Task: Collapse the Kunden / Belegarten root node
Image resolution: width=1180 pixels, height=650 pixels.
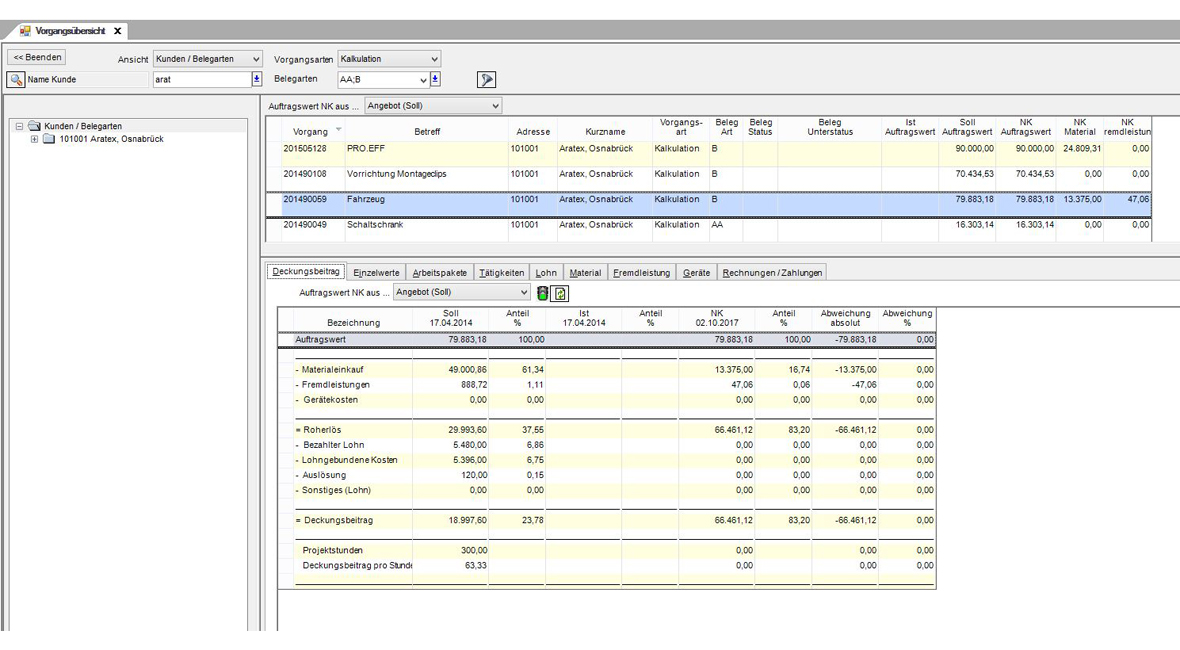Action: 19,127
